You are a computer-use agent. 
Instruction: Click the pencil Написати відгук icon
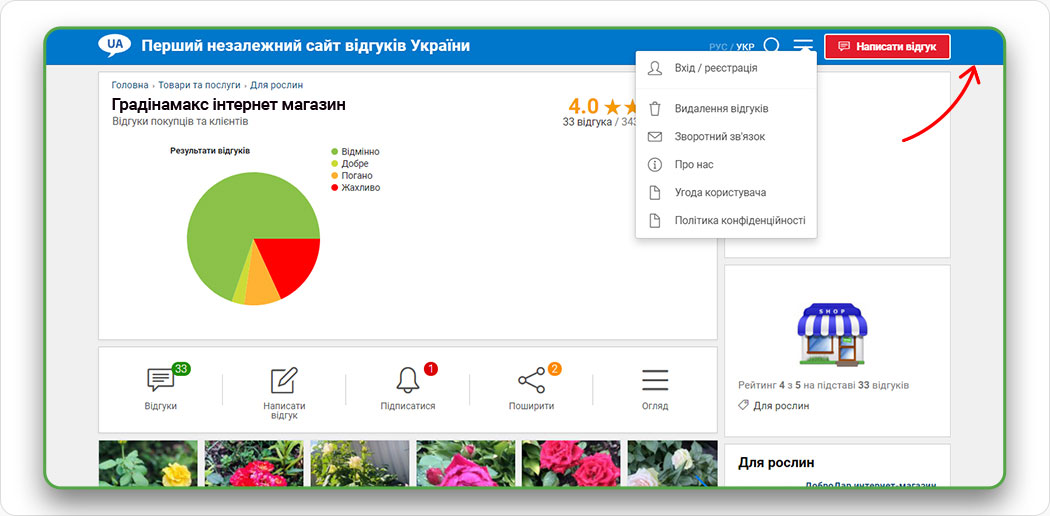coord(284,381)
